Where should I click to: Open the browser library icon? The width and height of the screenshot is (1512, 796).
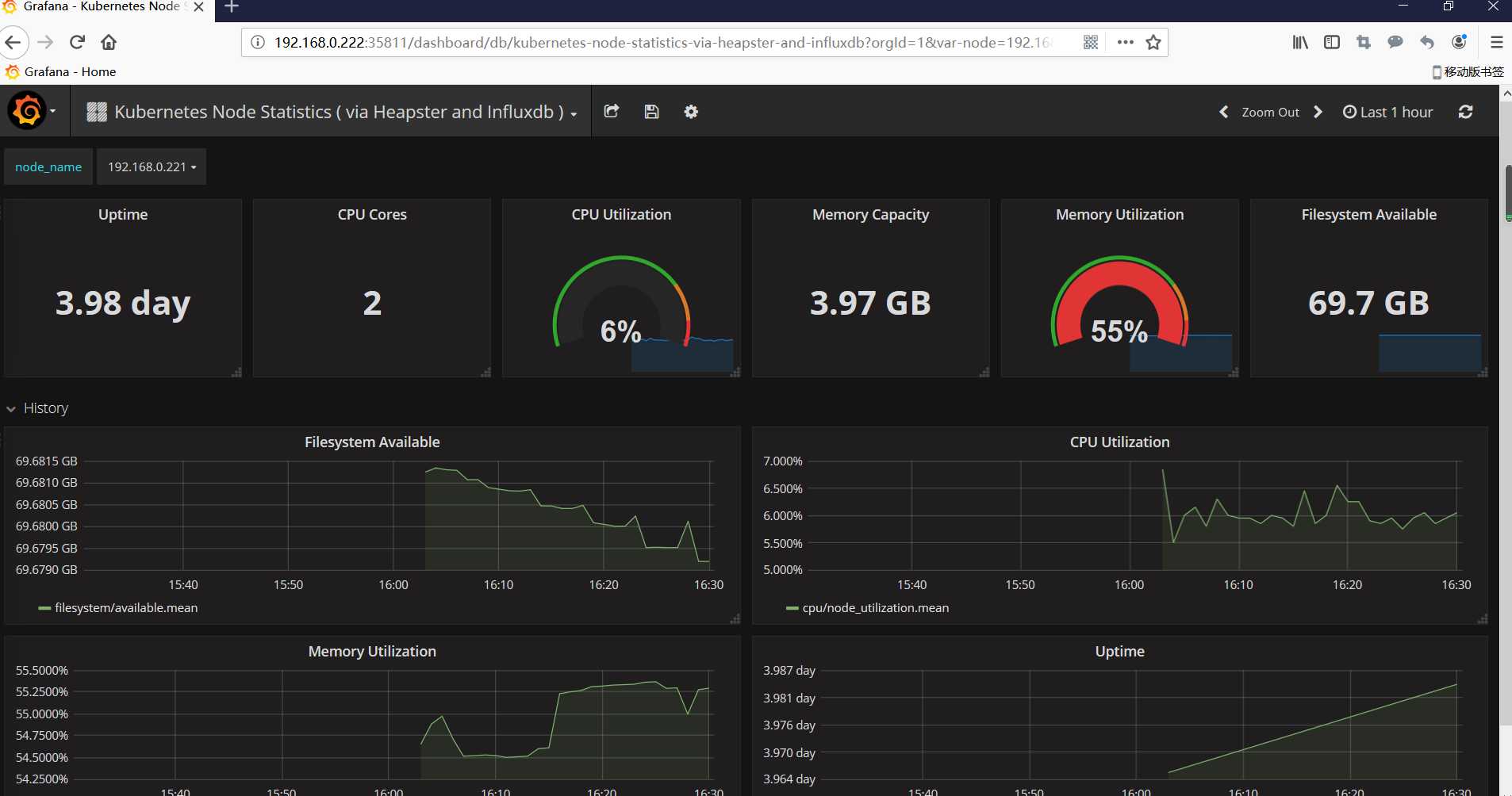tap(1300, 42)
